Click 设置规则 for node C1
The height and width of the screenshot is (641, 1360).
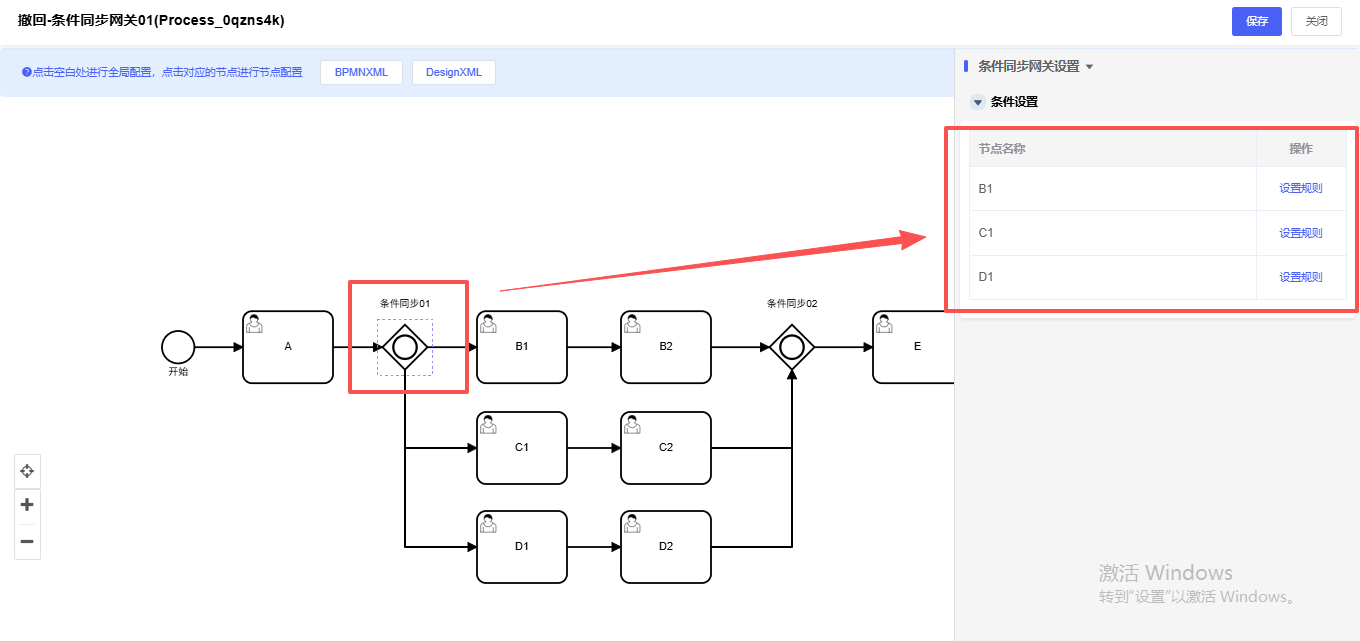click(1300, 233)
